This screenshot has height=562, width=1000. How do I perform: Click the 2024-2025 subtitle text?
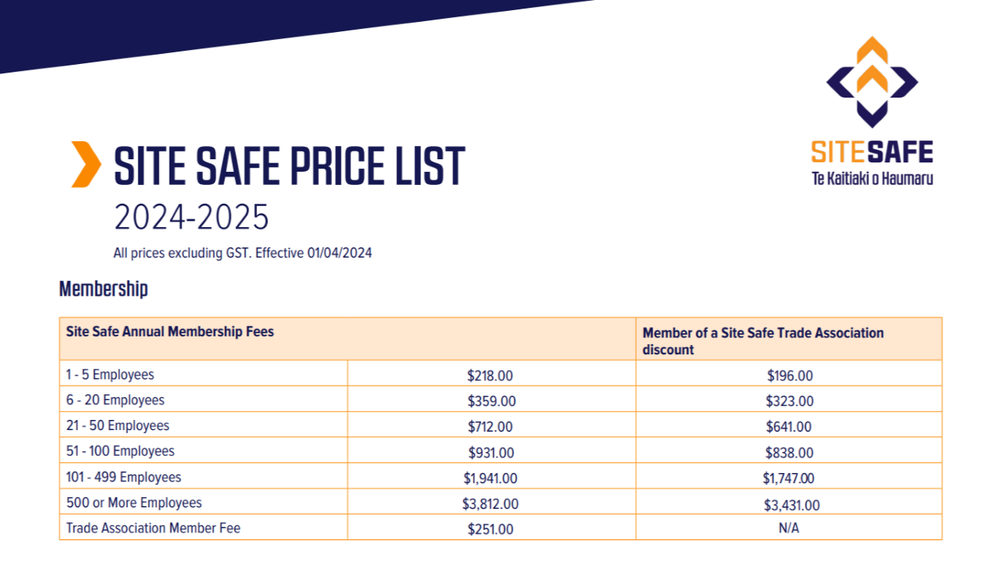[x=191, y=217]
